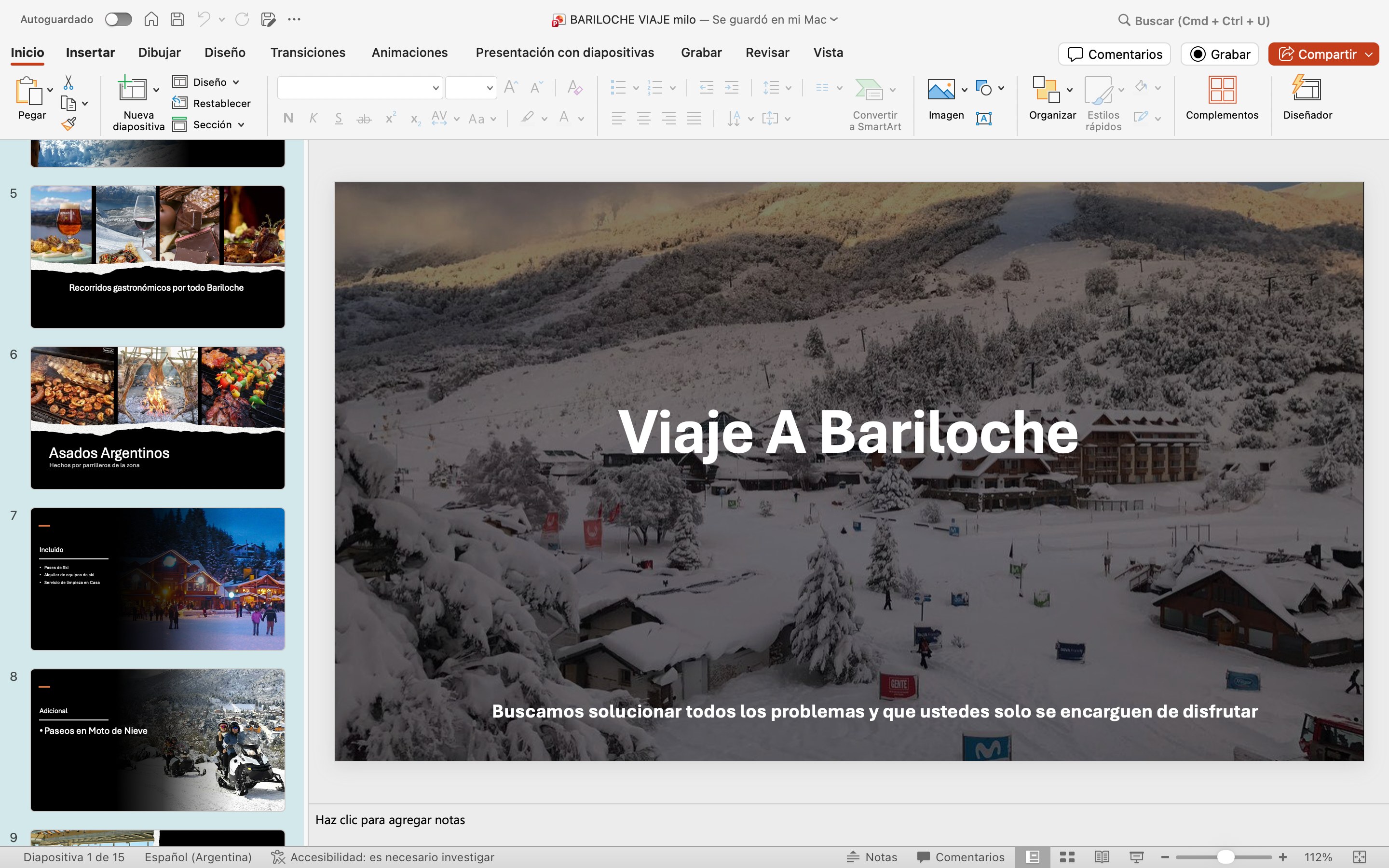
Task: Switch to the Transiciones tab
Action: (308, 53)
